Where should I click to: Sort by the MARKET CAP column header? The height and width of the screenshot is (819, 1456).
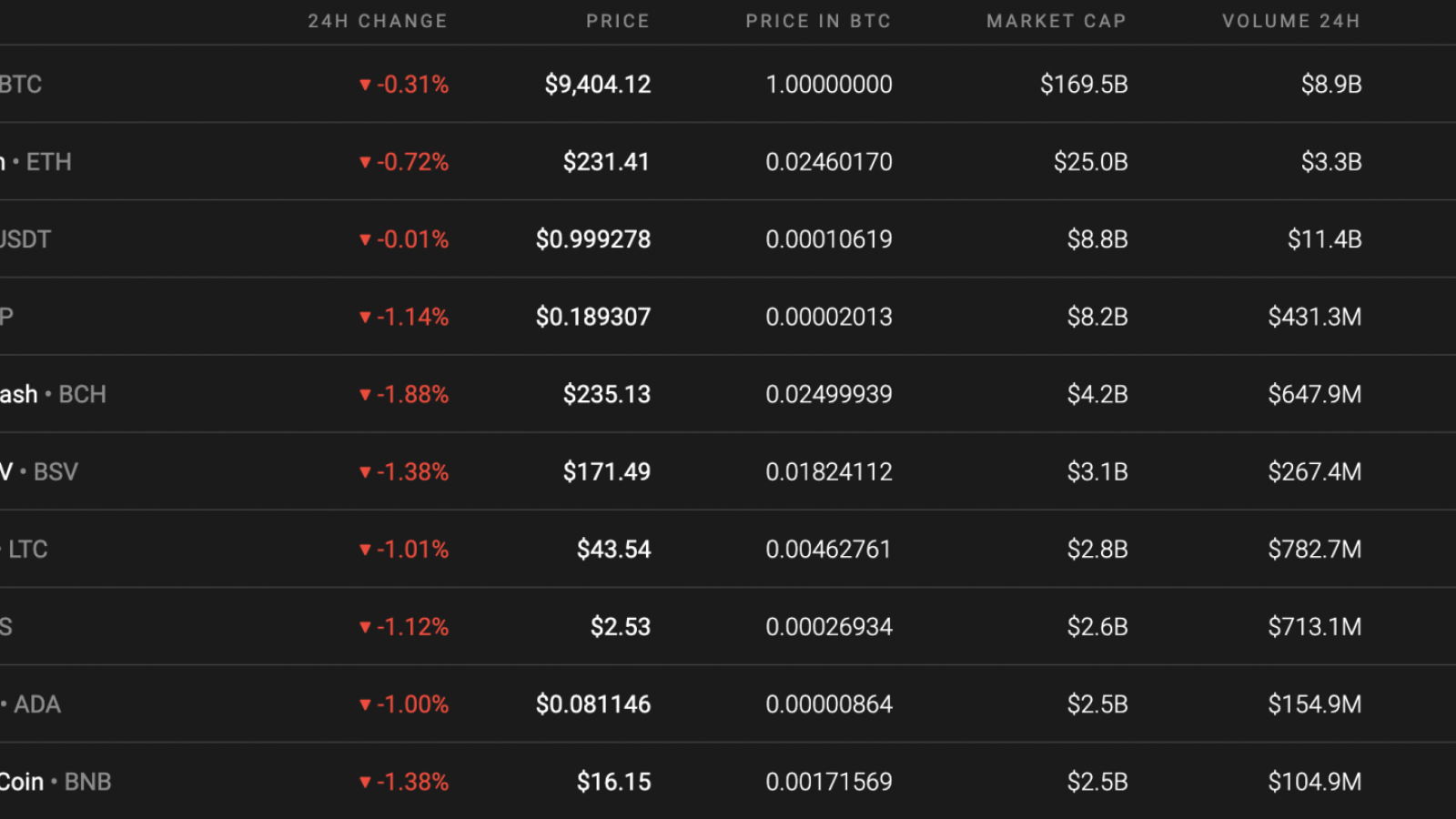pos(1057,21)
